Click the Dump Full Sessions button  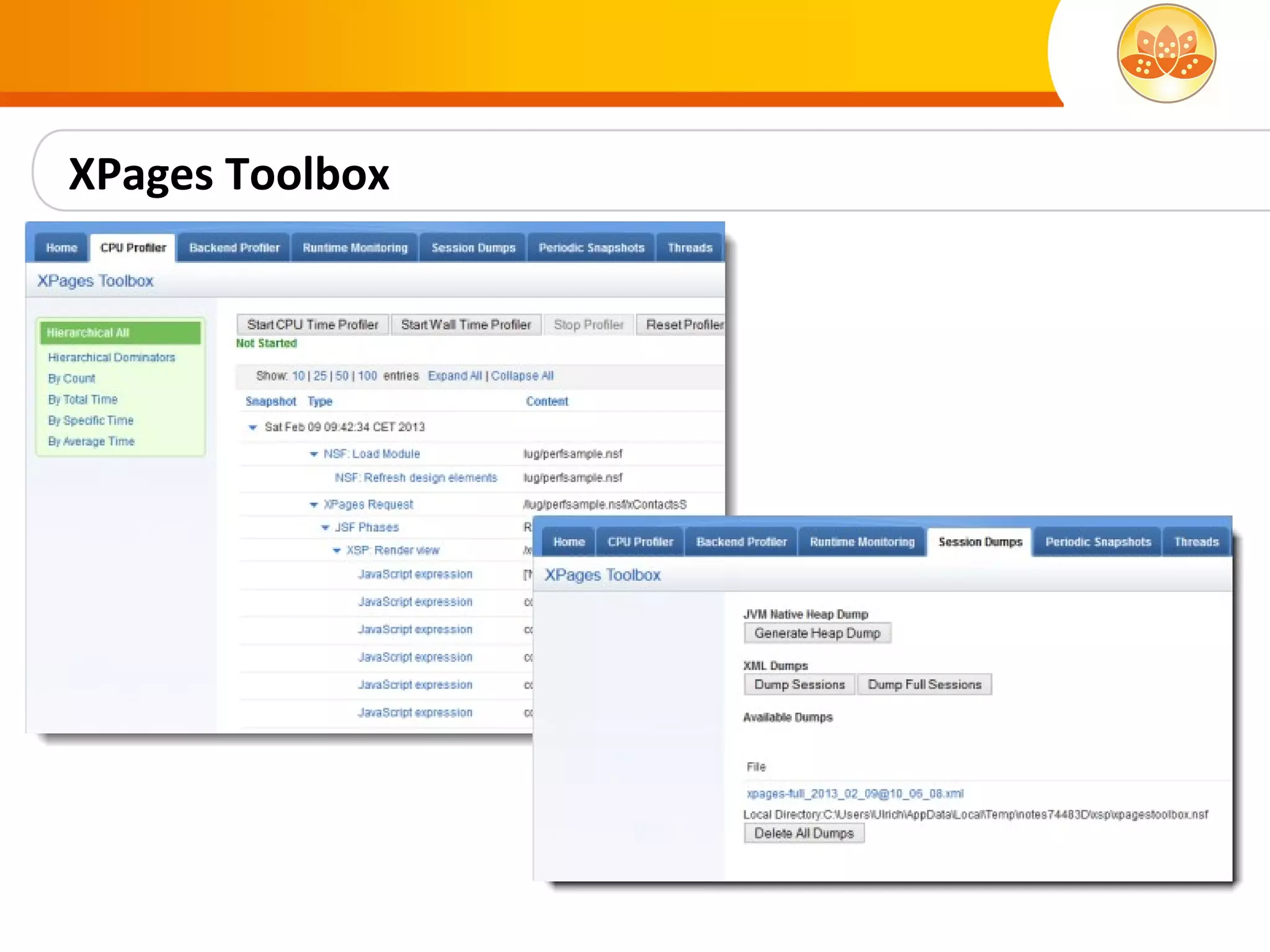click(925, 685)
